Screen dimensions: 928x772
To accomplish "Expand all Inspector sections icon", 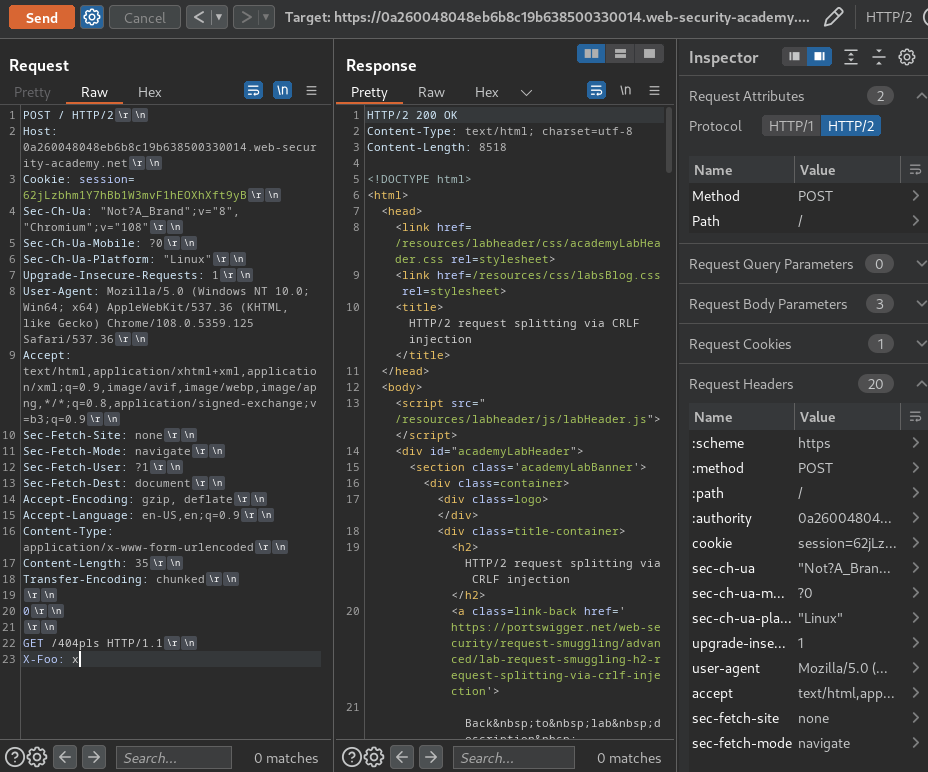I will pos(850,57).
